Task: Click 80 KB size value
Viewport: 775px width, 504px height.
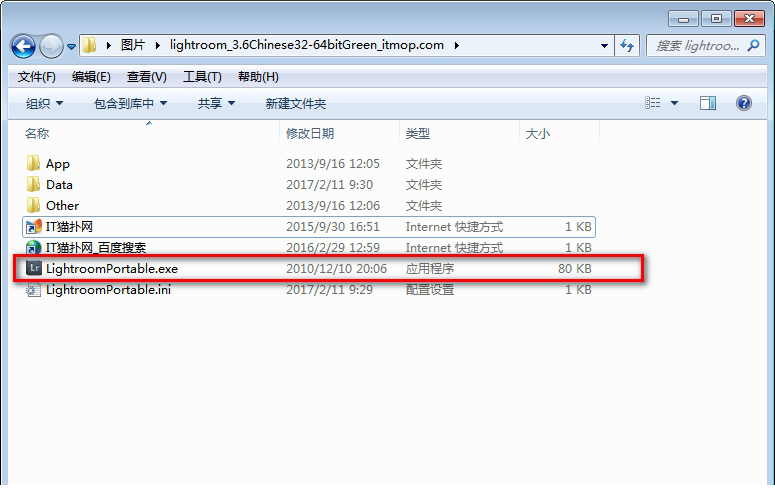Action: (574, 268)
